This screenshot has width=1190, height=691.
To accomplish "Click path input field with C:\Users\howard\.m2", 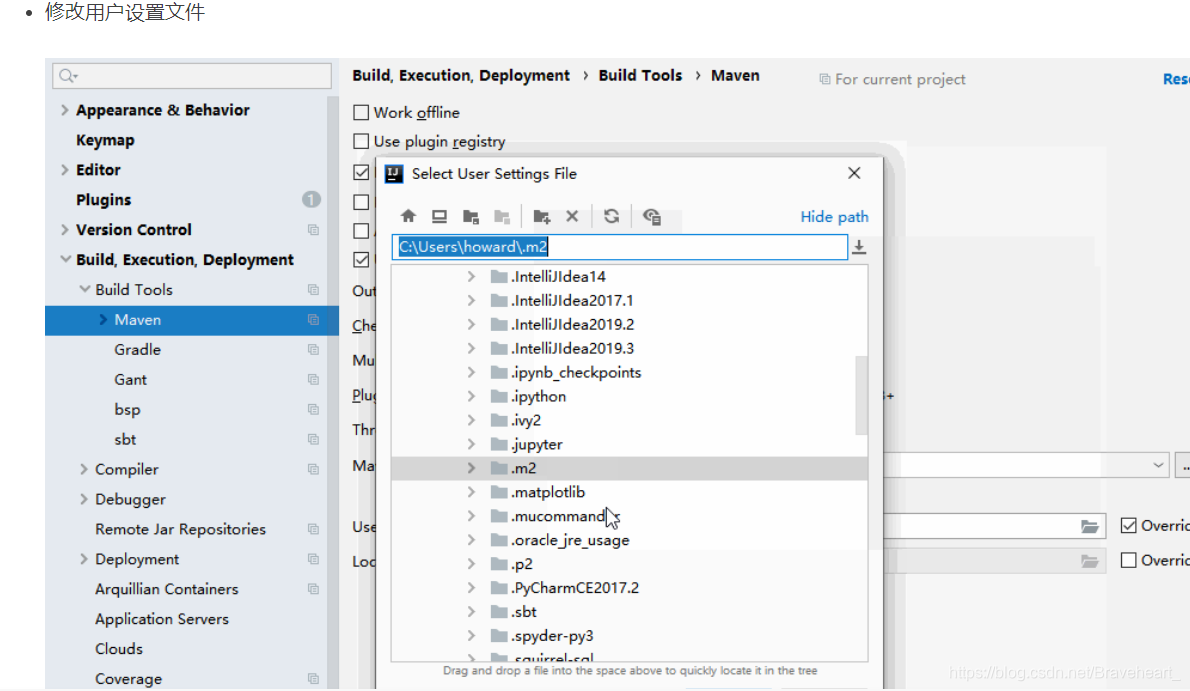I will 619,247.
